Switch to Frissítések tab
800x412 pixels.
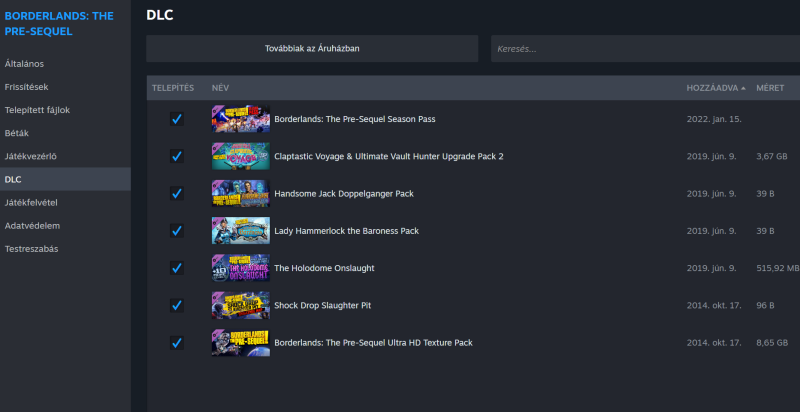(65, 87)
